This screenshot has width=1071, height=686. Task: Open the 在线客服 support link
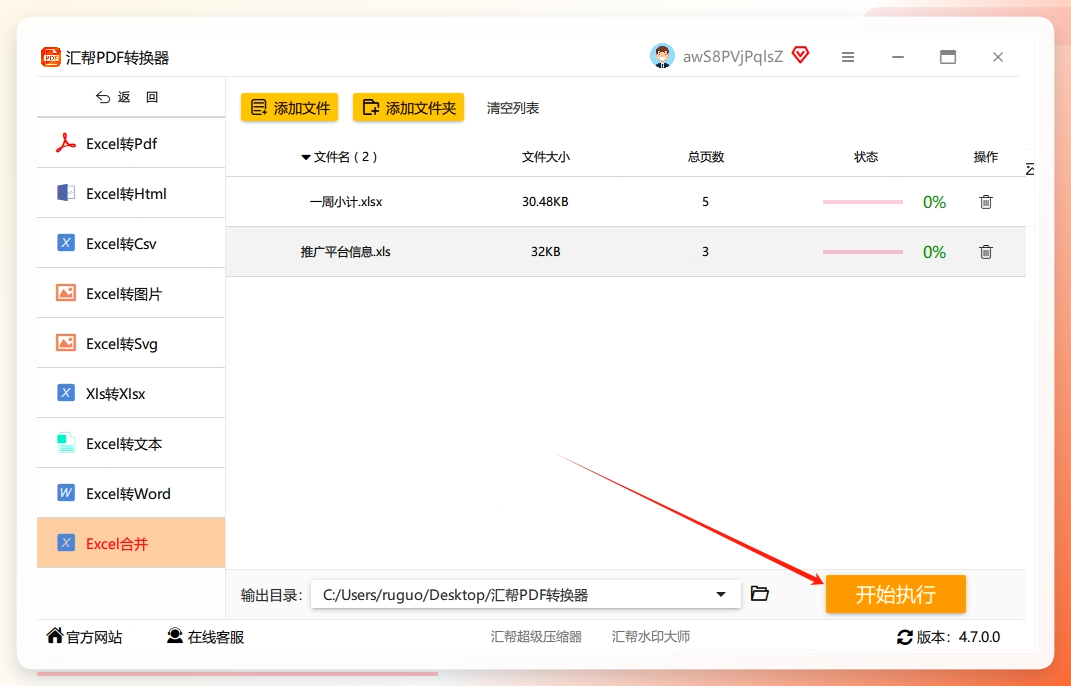206,637
